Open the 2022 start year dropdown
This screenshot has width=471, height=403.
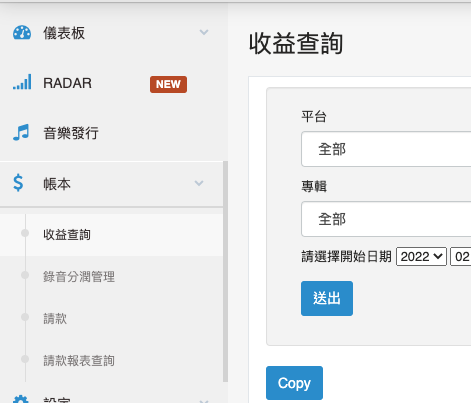coord(421,256)
